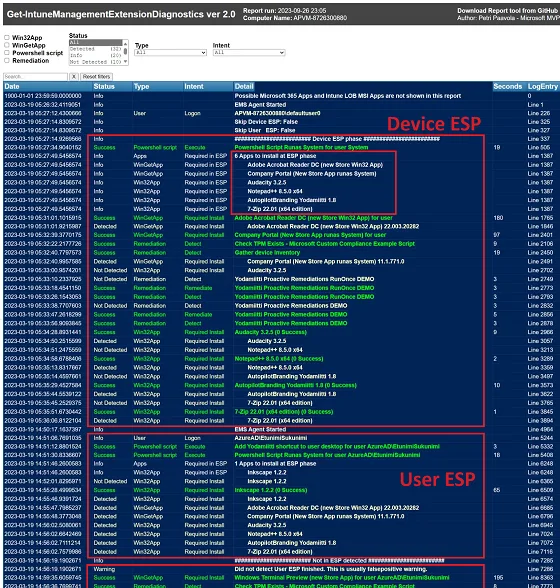Click the Status list scrollbar
This screenshot has height=588, width=560.
click(125, 52)
